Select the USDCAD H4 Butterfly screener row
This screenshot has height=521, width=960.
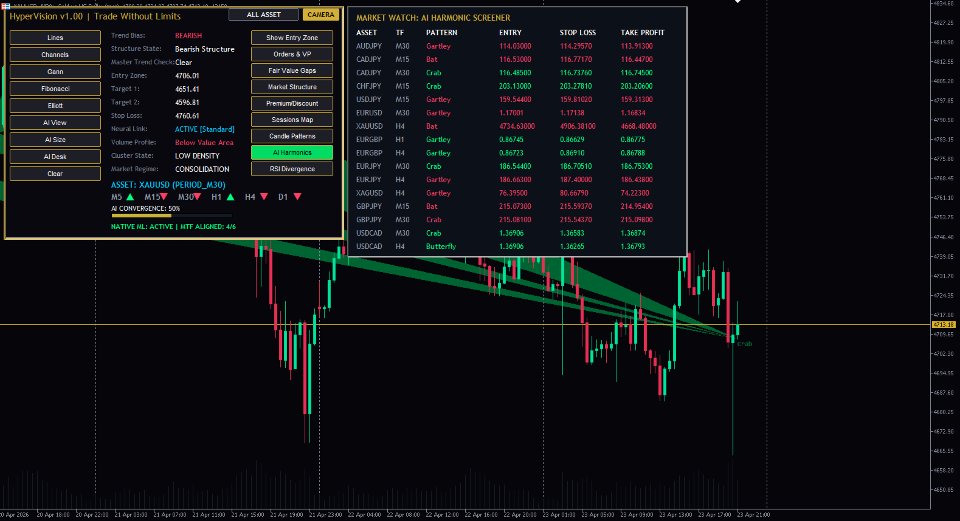point(517,246)
